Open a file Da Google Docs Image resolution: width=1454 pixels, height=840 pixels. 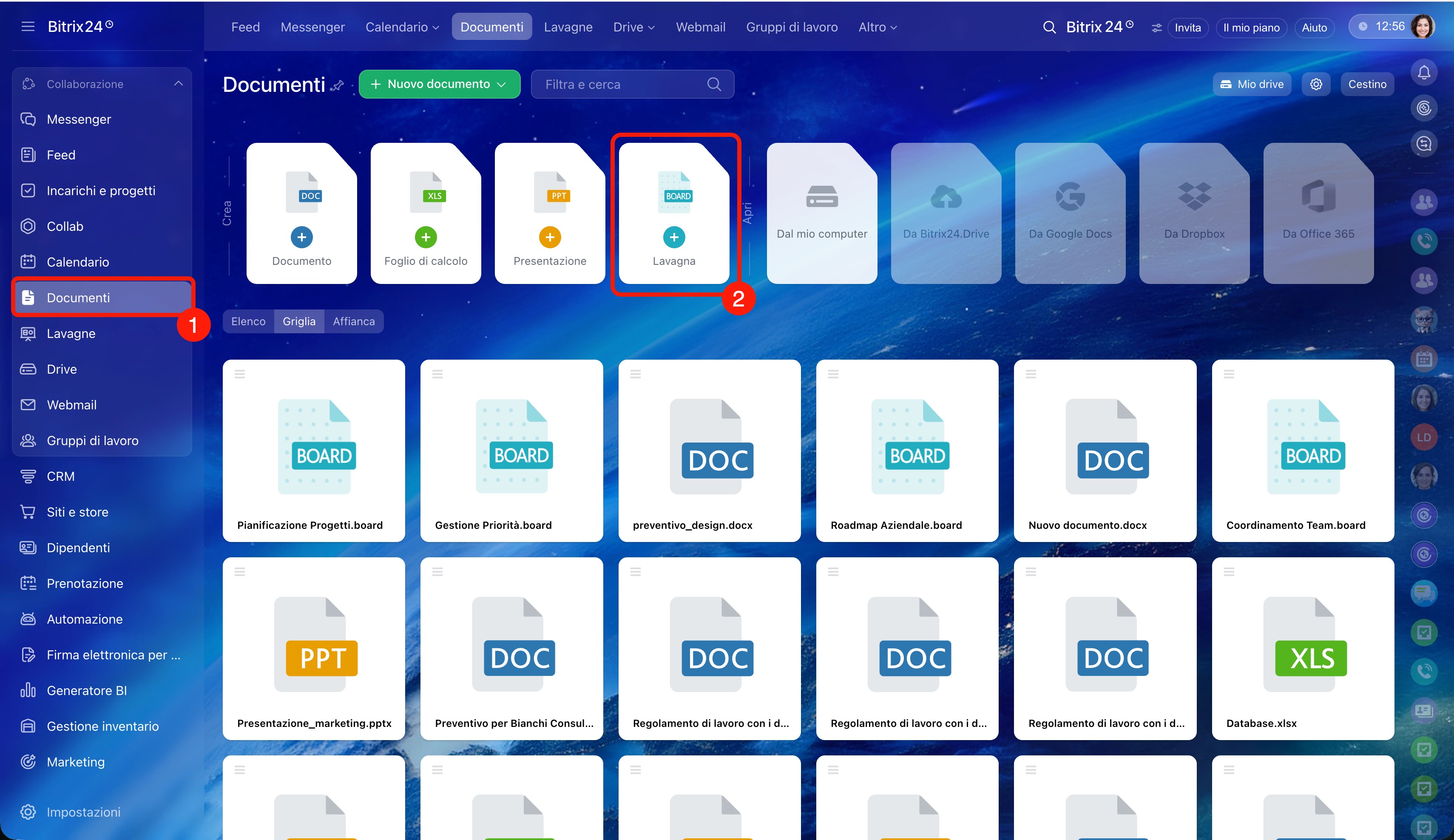[1071, 213]
